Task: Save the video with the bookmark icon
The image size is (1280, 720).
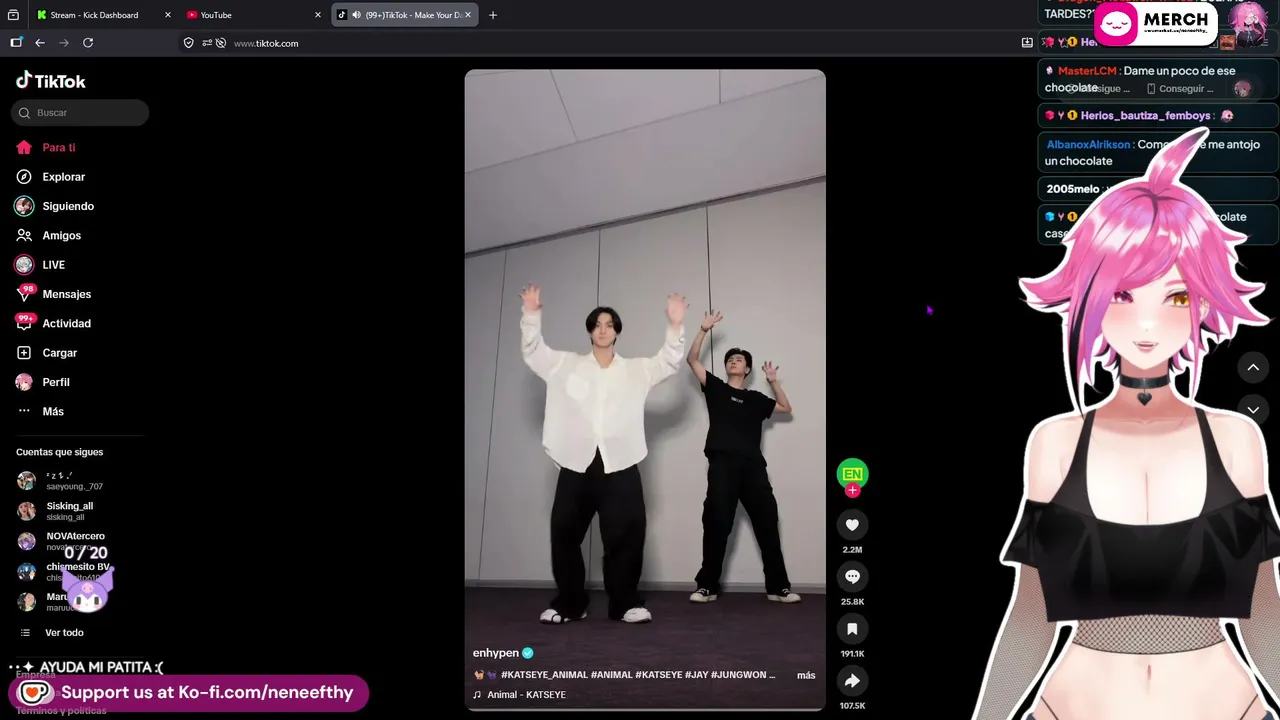Action: 852,629
